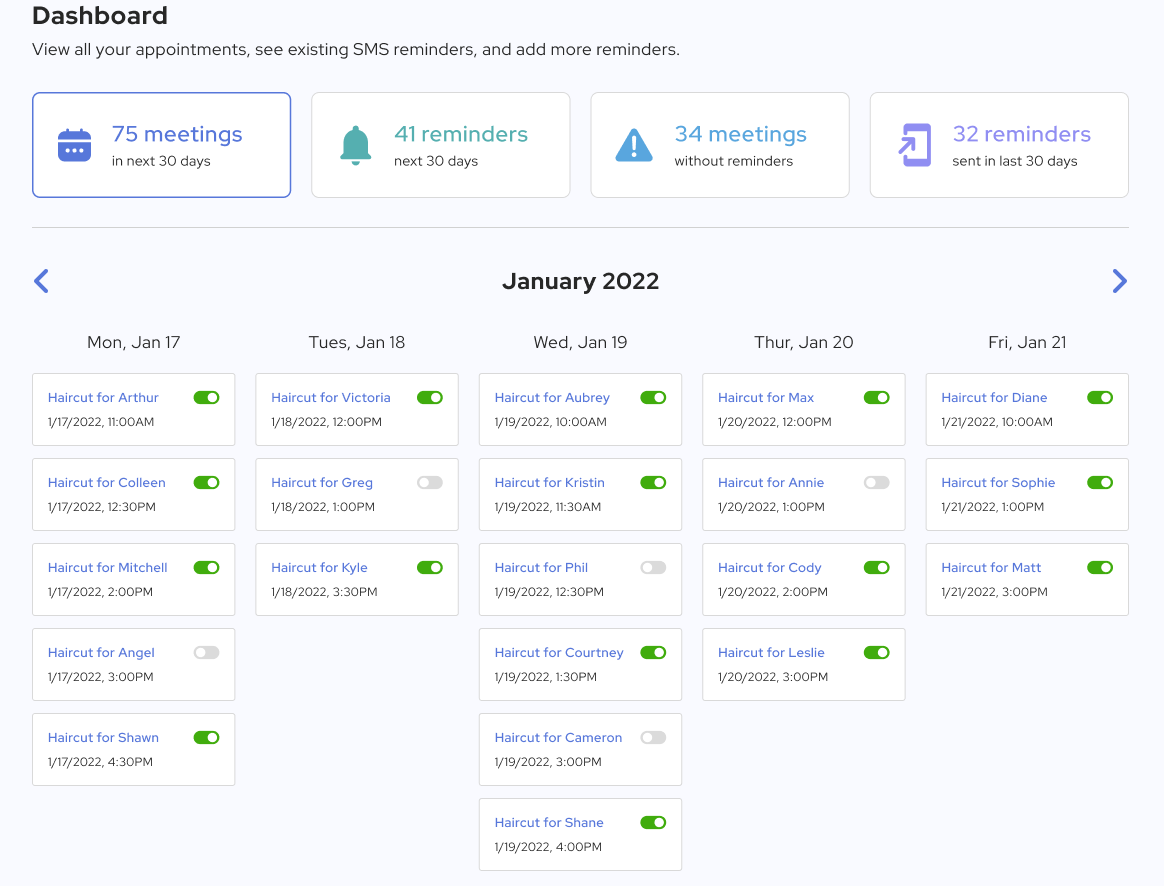The width and height of the screenshot is (1164, 886).
Task: Toggle reminder for Haircut for Kristin
Action: tap(653, 482)
